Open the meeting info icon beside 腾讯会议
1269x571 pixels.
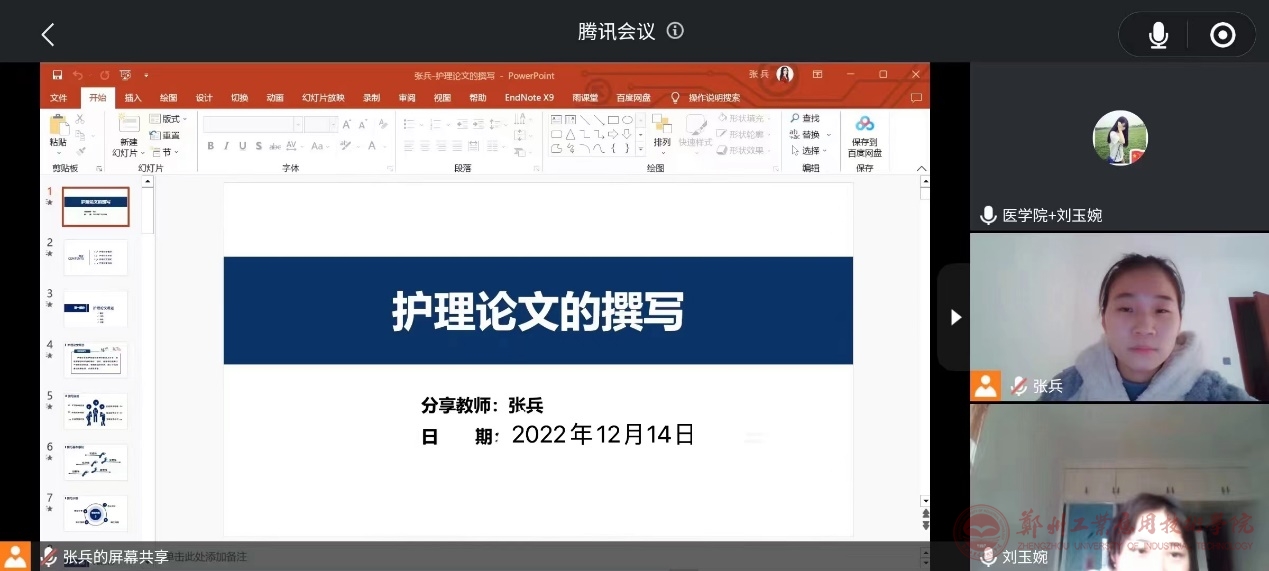coord(675,31)
